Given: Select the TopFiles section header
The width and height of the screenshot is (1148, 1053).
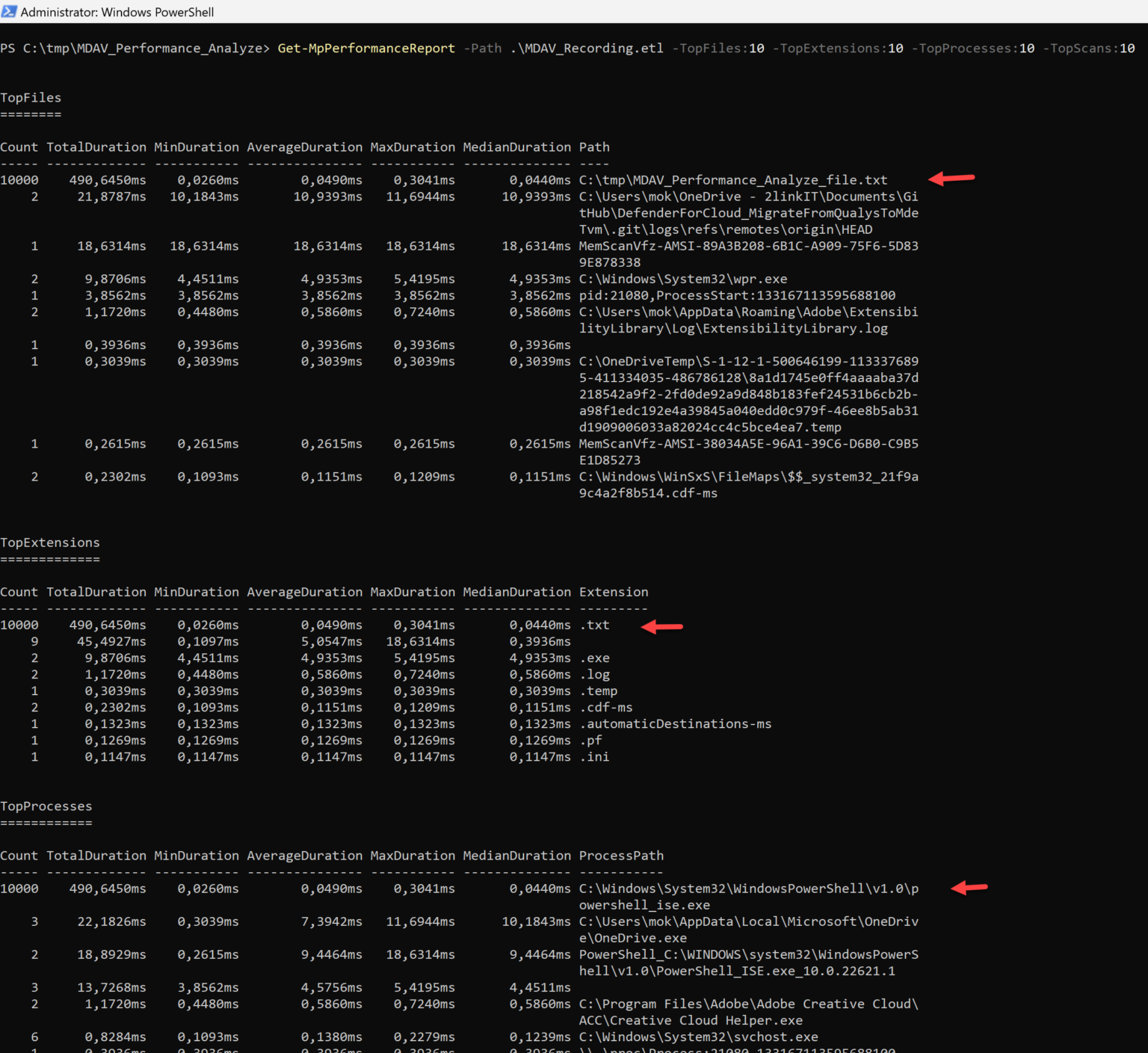Looking at the screenshot, I should 31,97.
